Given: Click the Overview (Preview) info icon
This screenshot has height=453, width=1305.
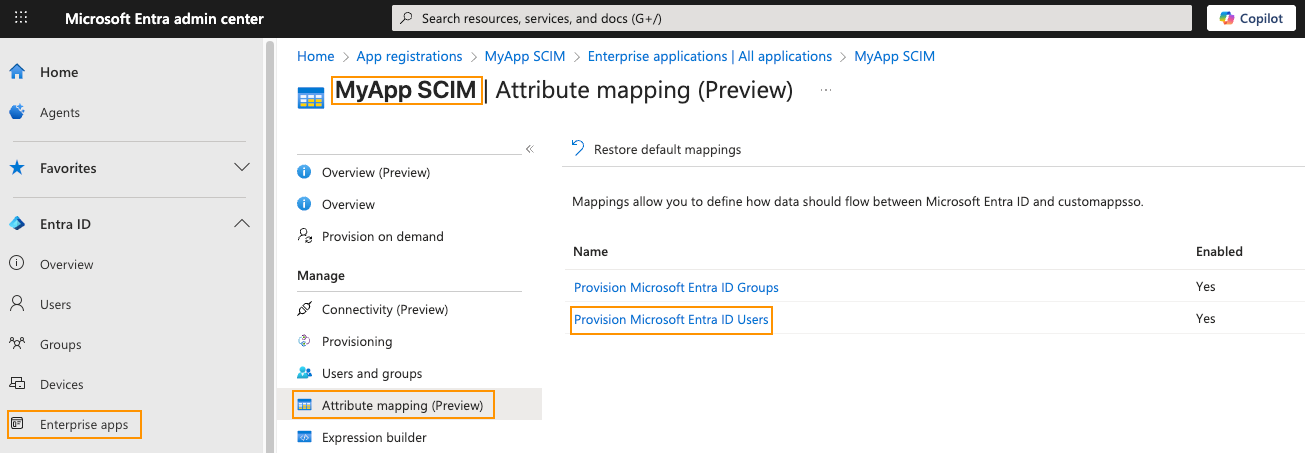Looking at the screenshot, I should 305,172.
